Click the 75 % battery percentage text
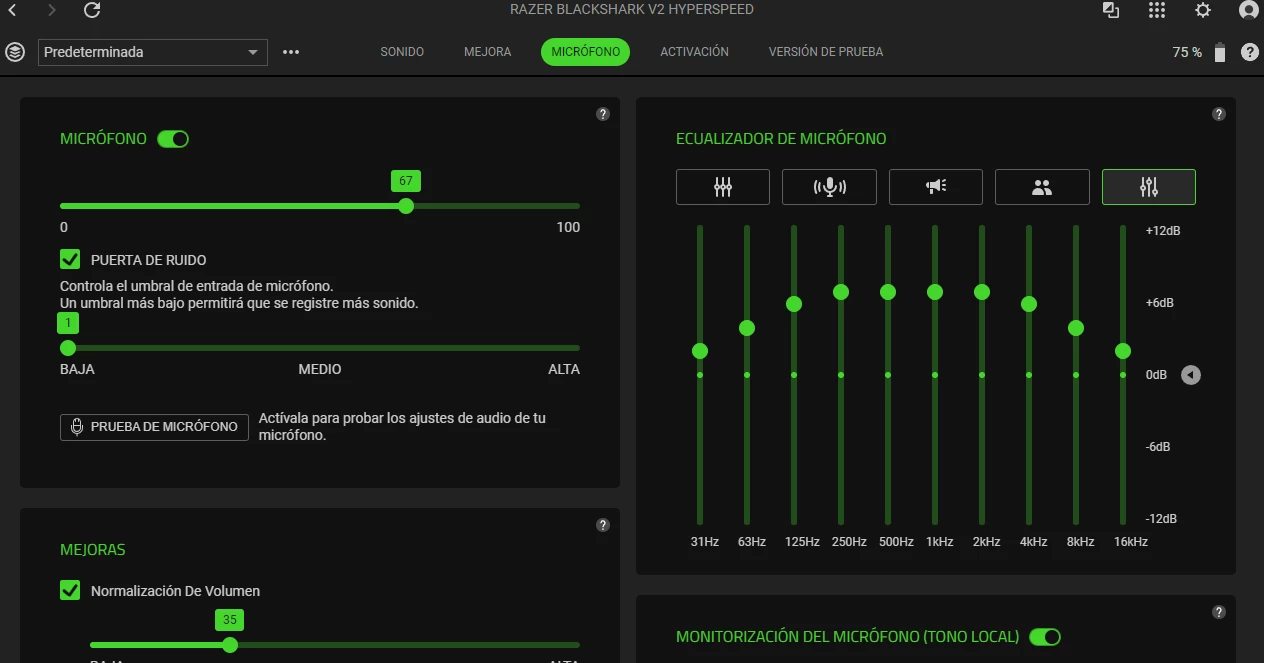 coord(1187,52)
